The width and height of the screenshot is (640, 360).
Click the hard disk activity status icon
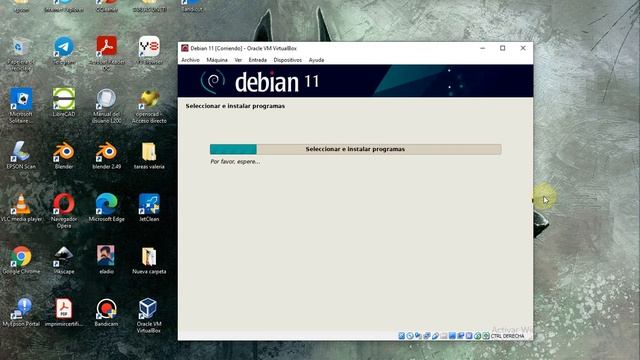click(x=402, y=336)
